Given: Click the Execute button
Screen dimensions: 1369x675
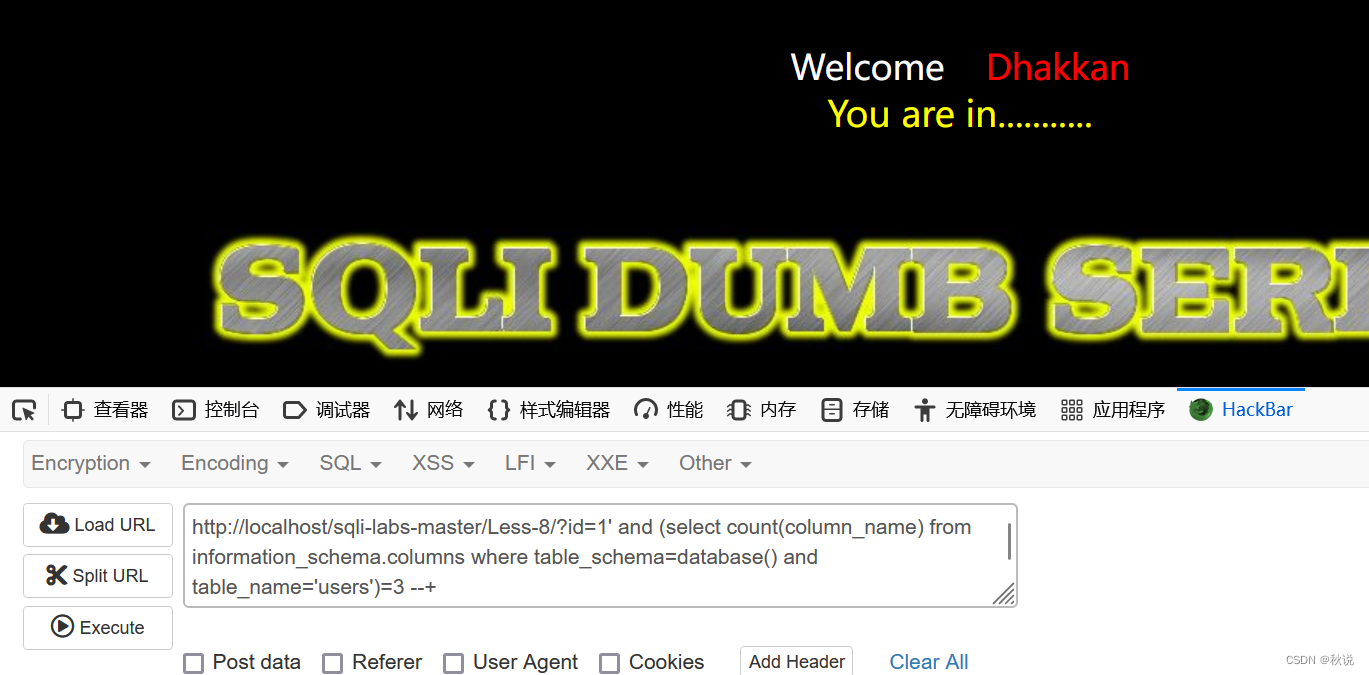Looking at the screenshot, I should click(x=98, y=628).
